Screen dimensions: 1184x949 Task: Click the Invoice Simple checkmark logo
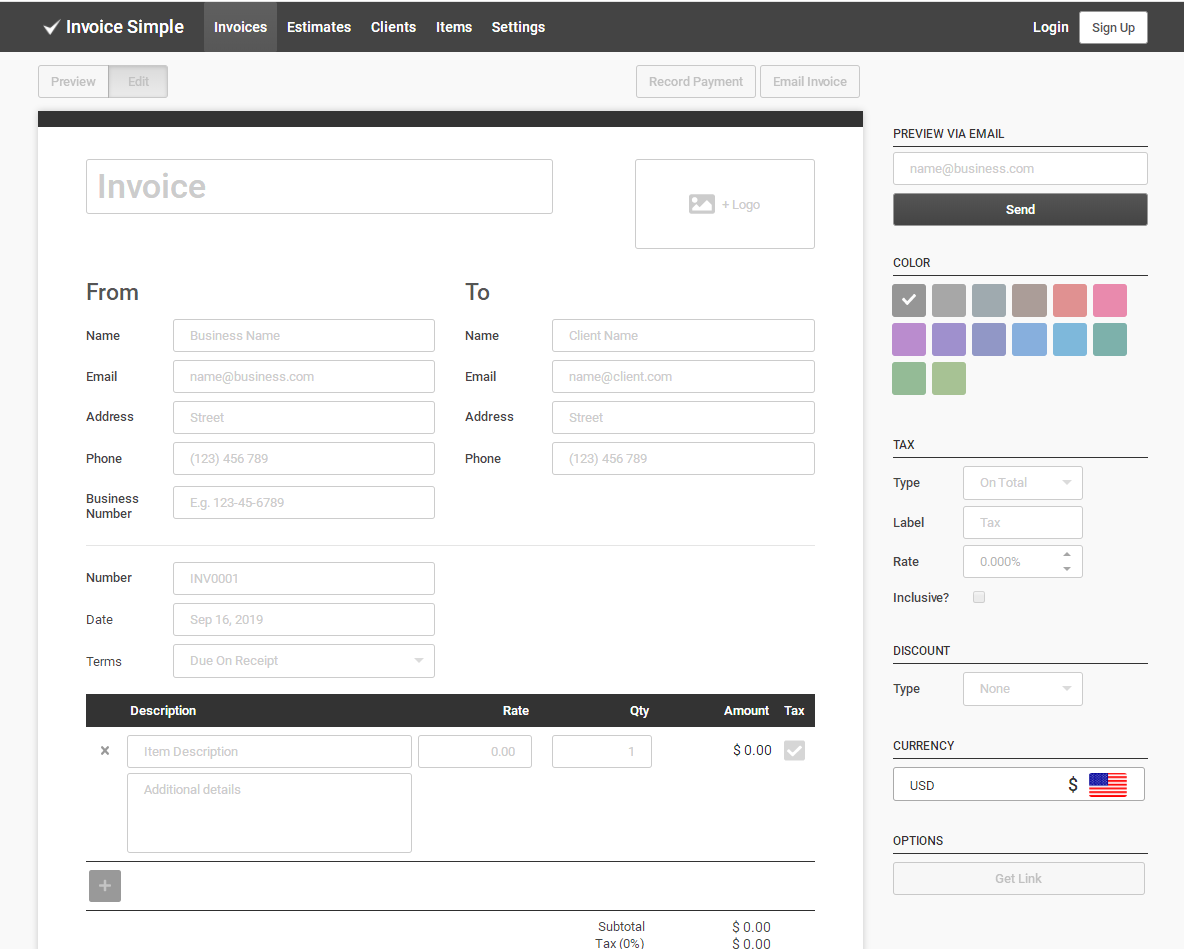tap(52, 28)
